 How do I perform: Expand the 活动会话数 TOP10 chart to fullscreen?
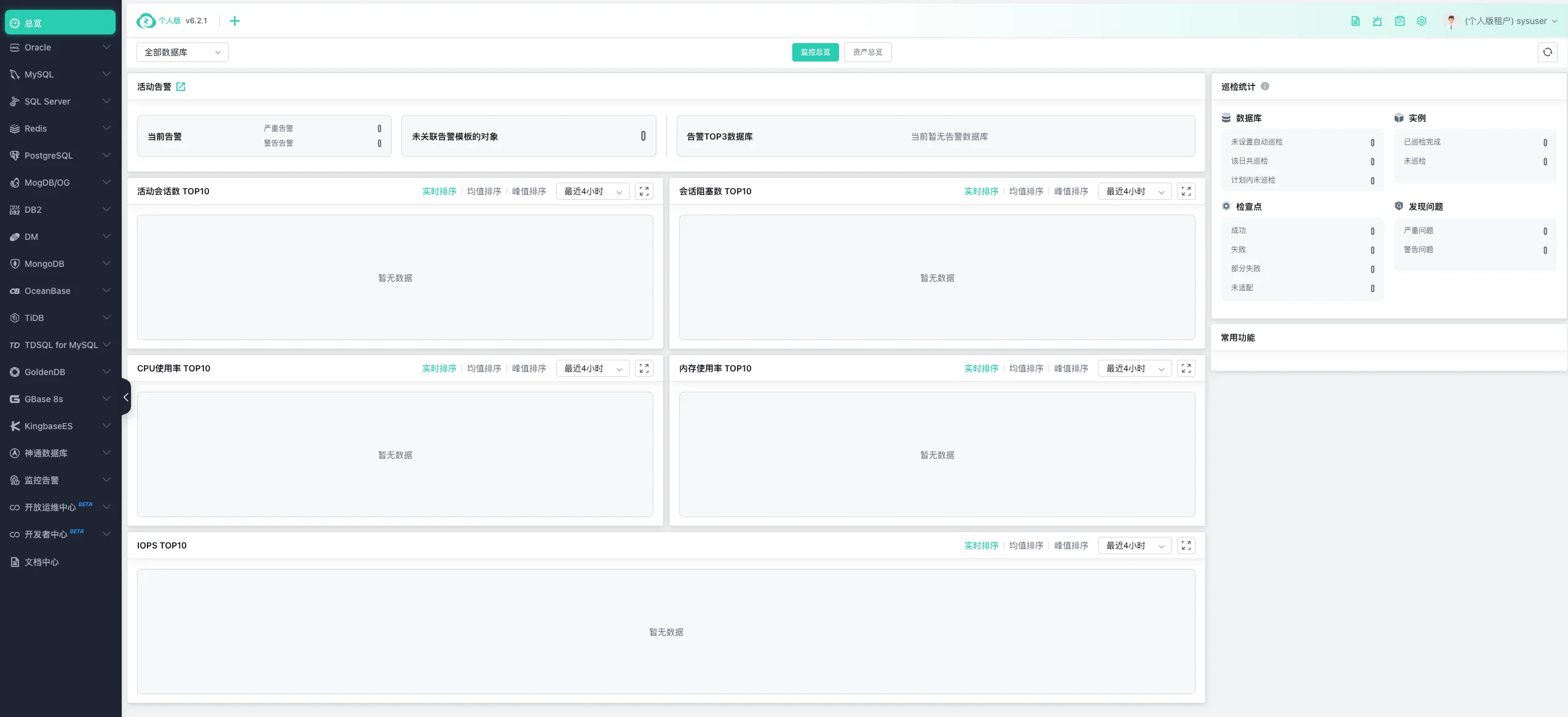(644, 191)
